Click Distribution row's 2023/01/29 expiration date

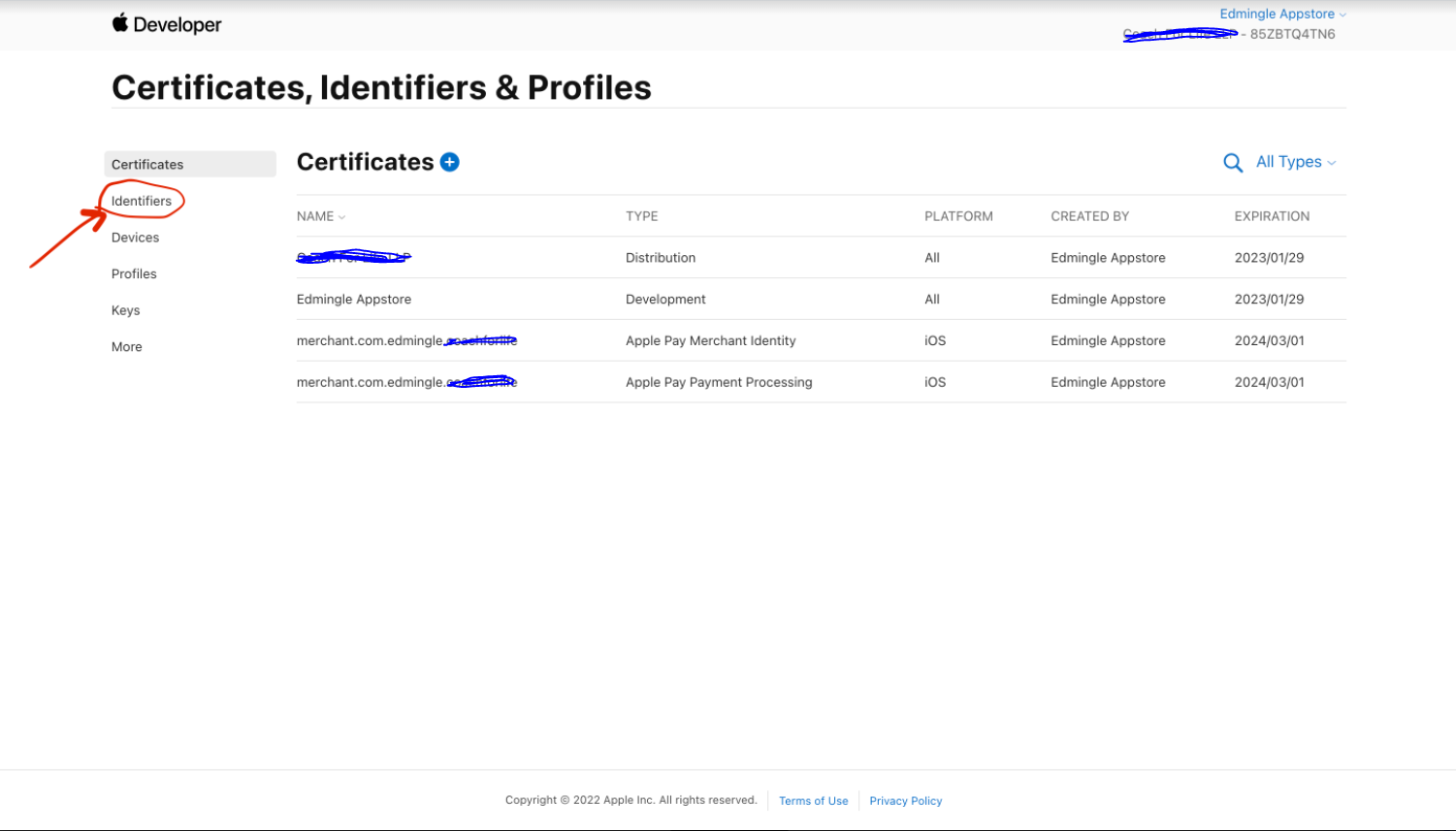coord(1269,258)
